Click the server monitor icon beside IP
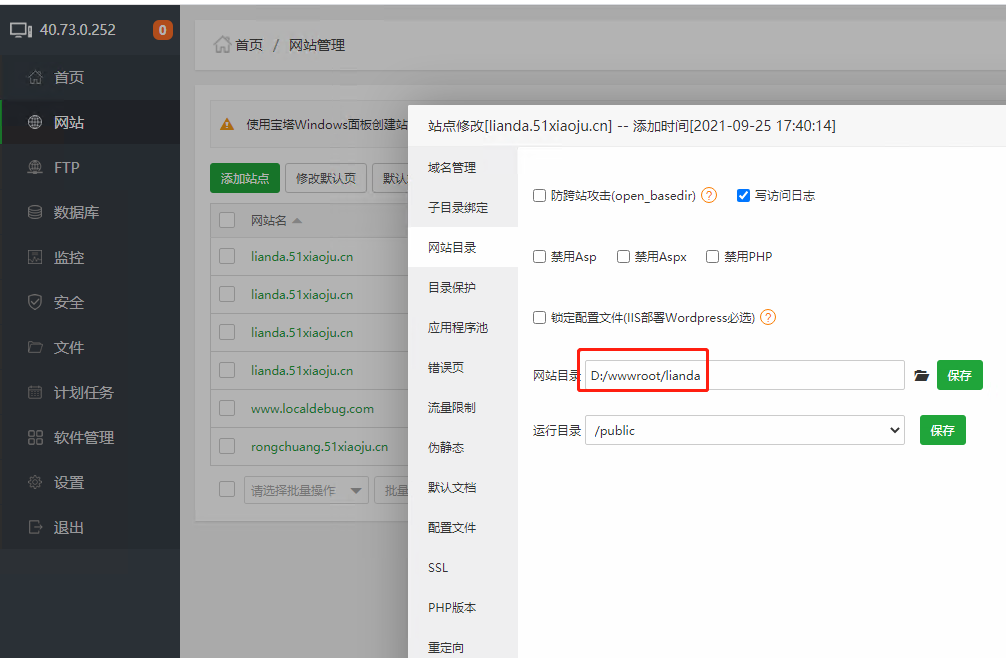The image size is (1006, 658). pyautogui.click(x=21, y=30)
